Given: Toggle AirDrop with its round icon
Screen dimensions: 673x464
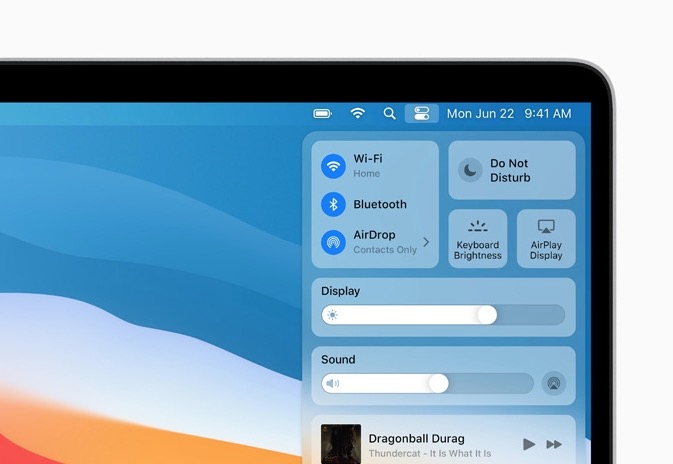Looking at the screenshot, I should coord(333,242).
